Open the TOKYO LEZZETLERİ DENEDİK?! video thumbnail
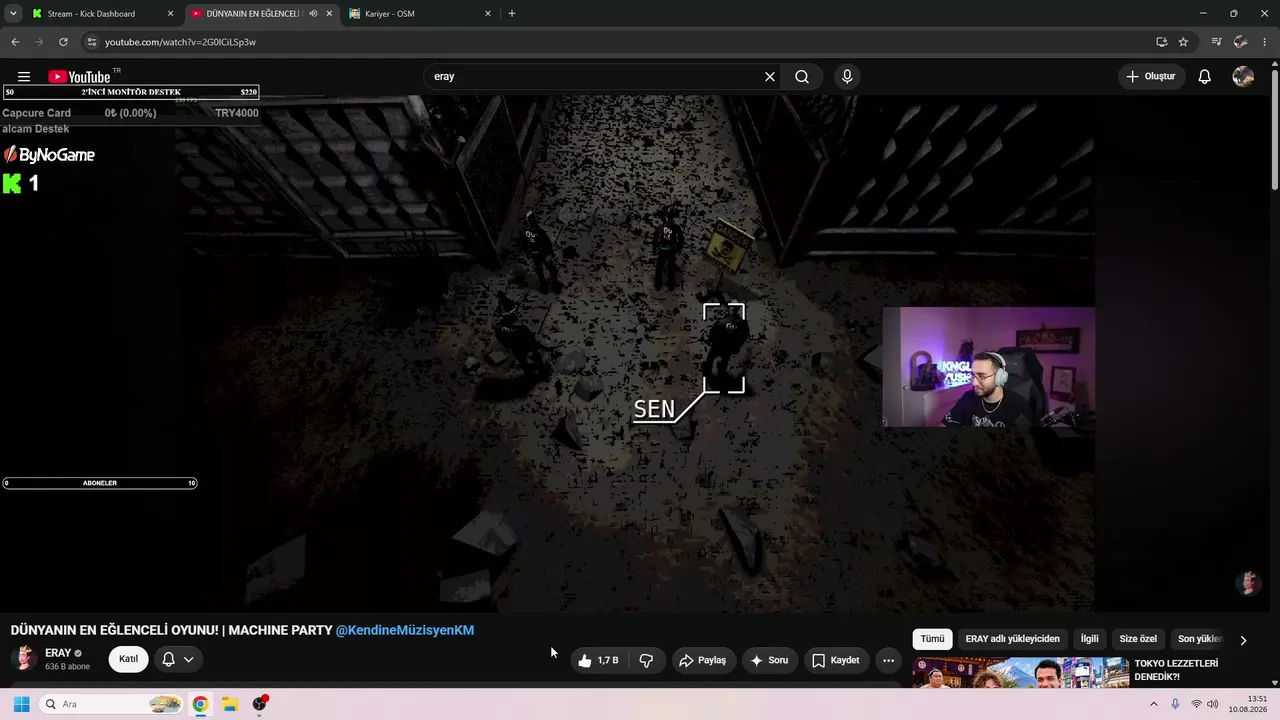 (x=1020, y=672)
